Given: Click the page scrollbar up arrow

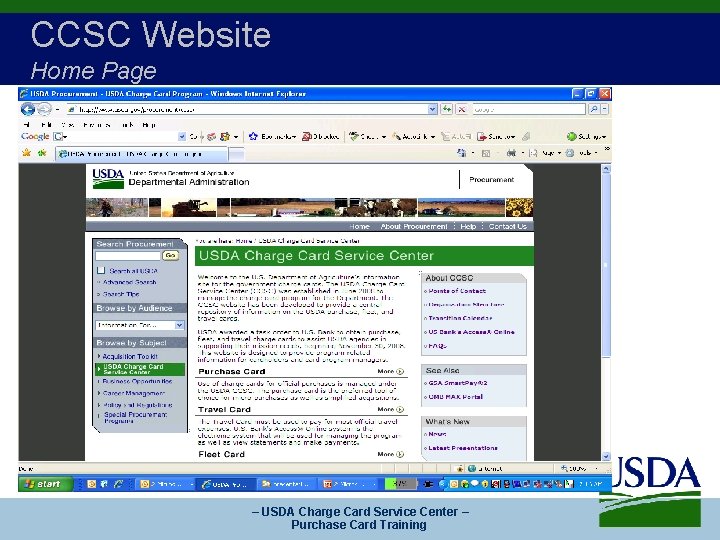Looking at the screenshot, I should [606, 169].
